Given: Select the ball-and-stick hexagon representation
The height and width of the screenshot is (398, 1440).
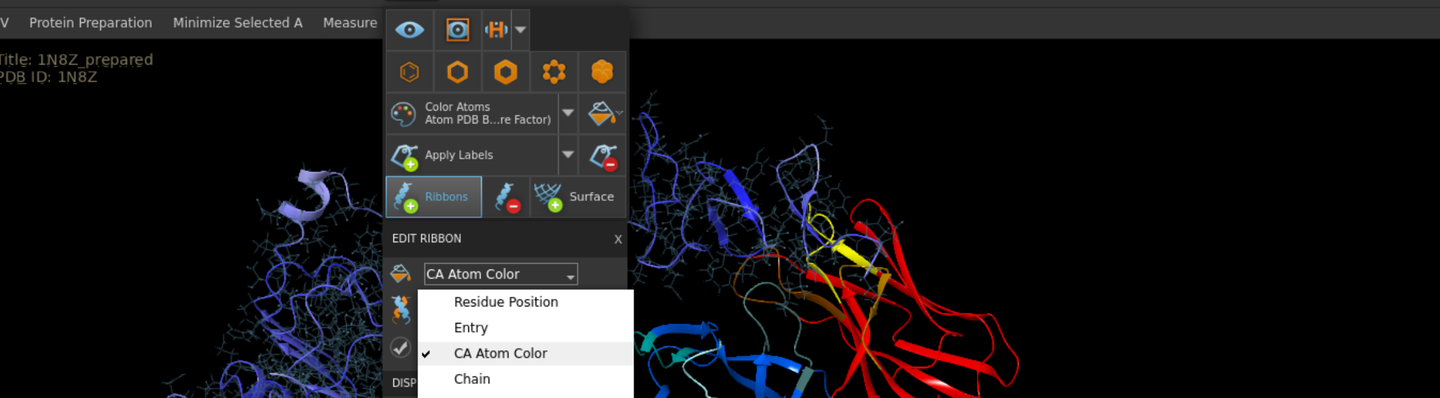Looking at the screenshot, I should [x=554, y=72].
